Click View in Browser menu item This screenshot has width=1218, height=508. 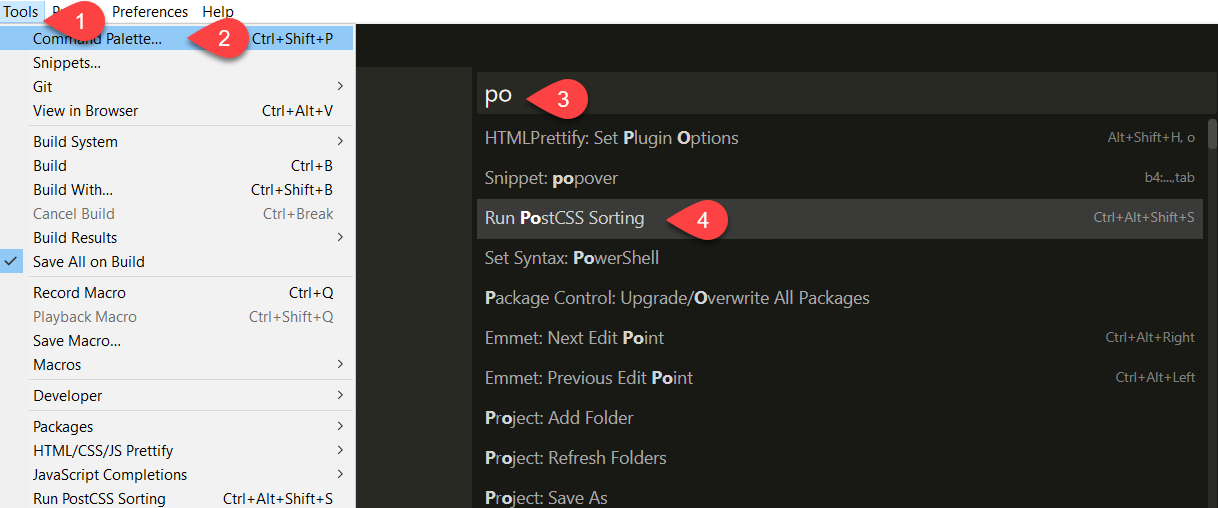[86, 111]
